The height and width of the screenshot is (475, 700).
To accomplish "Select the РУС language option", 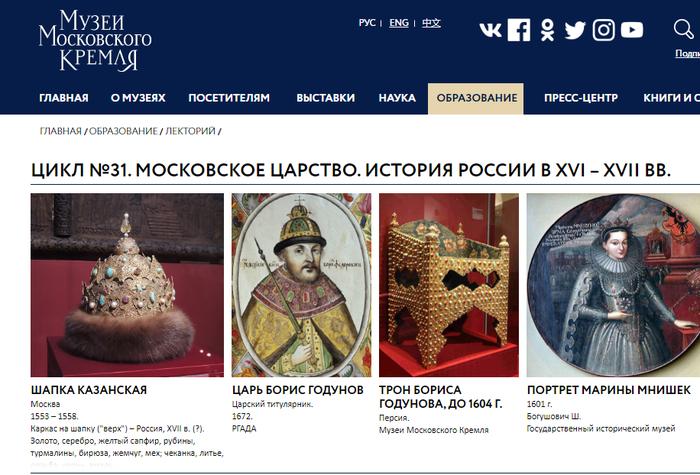I will (x=367, y=23).
